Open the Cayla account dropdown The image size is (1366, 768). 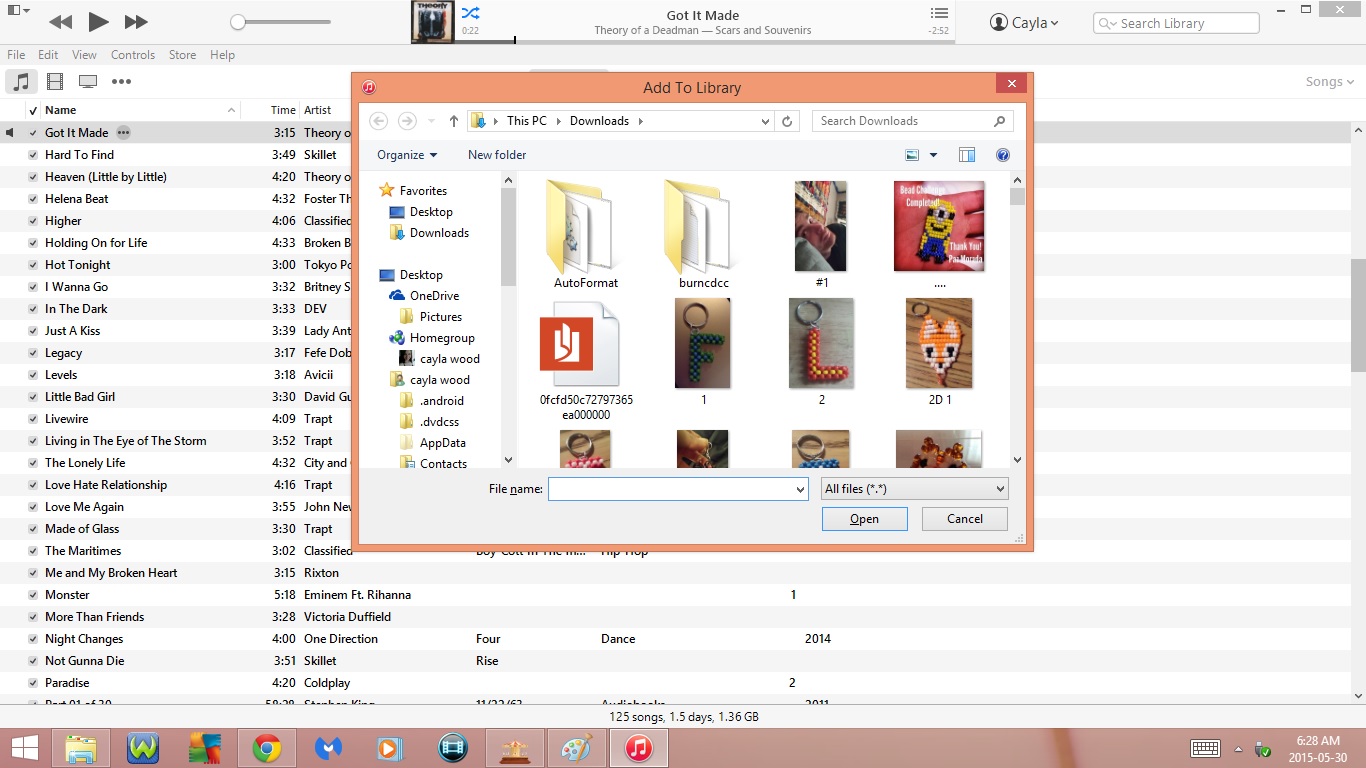coord(1024,22)
